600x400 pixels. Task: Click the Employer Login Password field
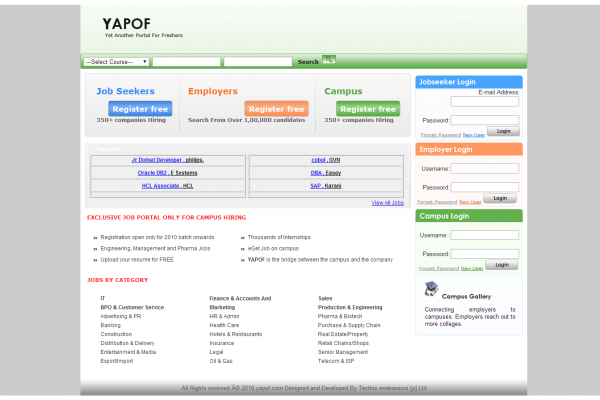pos(484,187)
